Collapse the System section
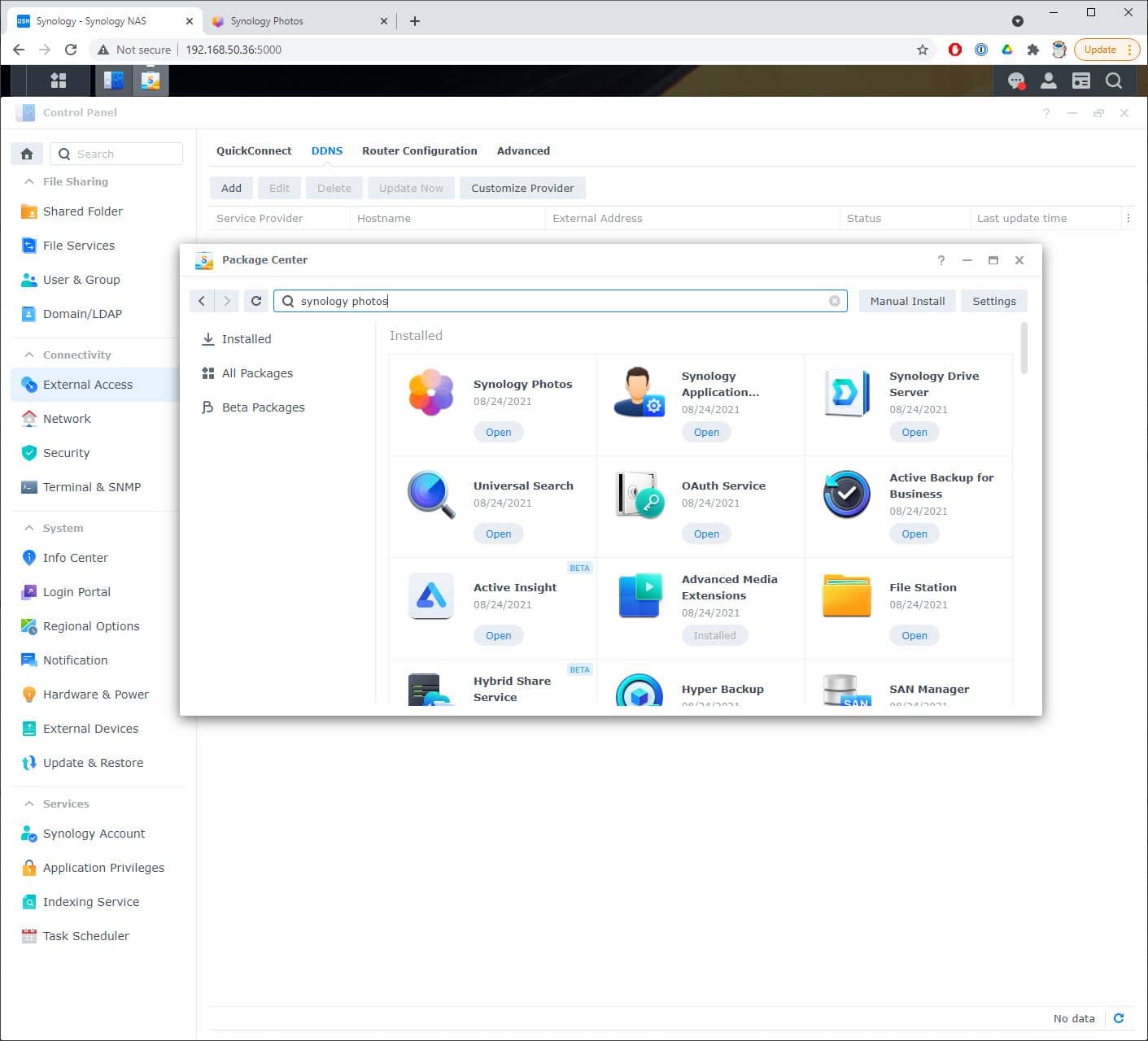The width and height of the screenshot is (1148, 1041). pyautogui.click(x=29, y=528)
